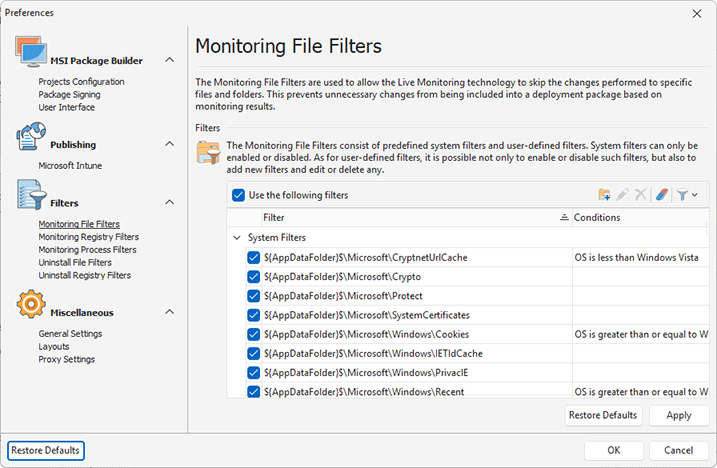Image resolution: width=717 pixels, height=468 pixels.
Task: Toggle the Windows\Cookies filter checkbox
Action: click(254, 334)
